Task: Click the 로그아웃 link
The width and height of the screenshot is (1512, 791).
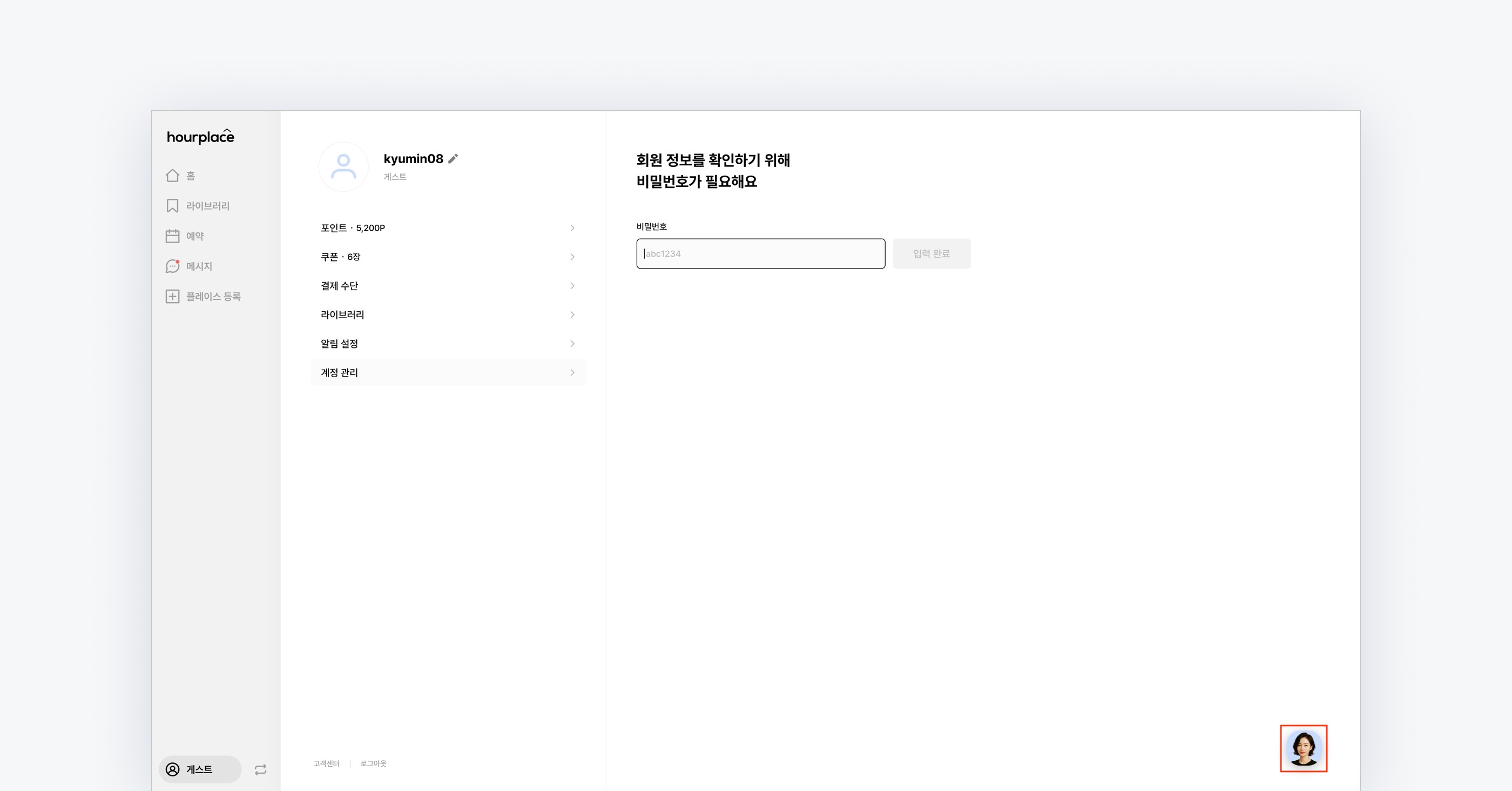Action: pyautogui.click(x=373, y=763)
